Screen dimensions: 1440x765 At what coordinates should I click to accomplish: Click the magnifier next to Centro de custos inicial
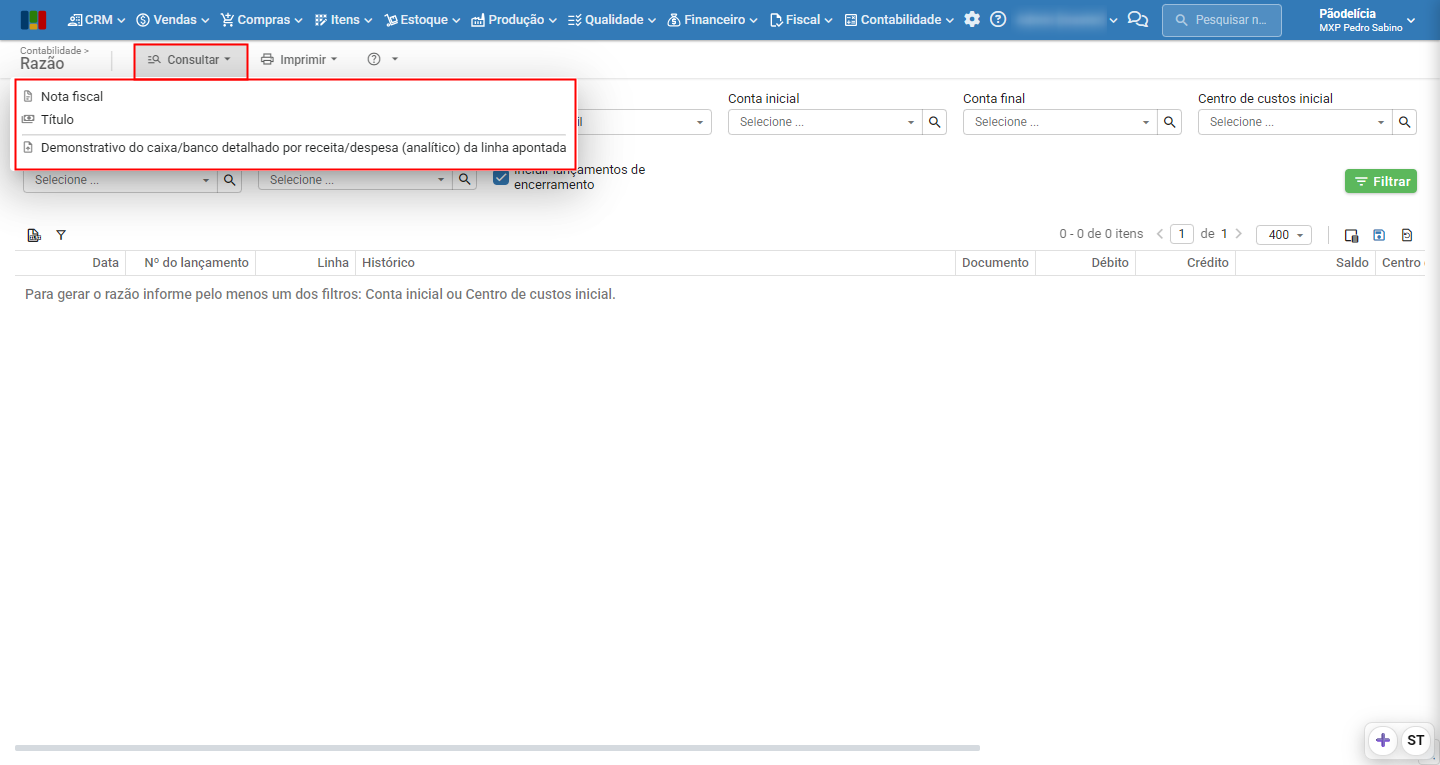[1405, 122]
